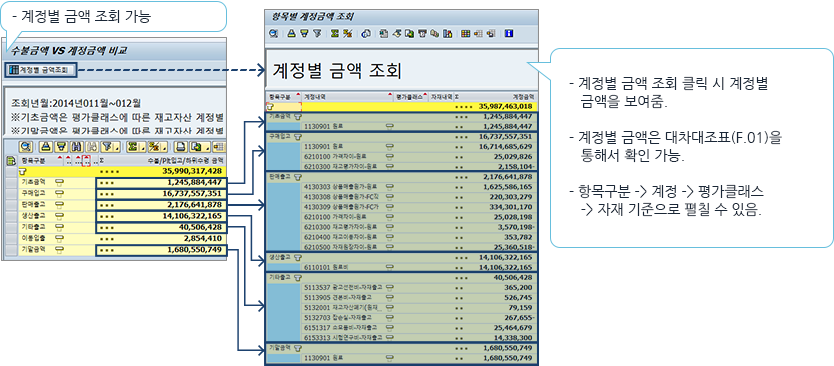Select row button beside 기초금액 in left list
The height and width of the screenshot is (366, 834).
11,182
